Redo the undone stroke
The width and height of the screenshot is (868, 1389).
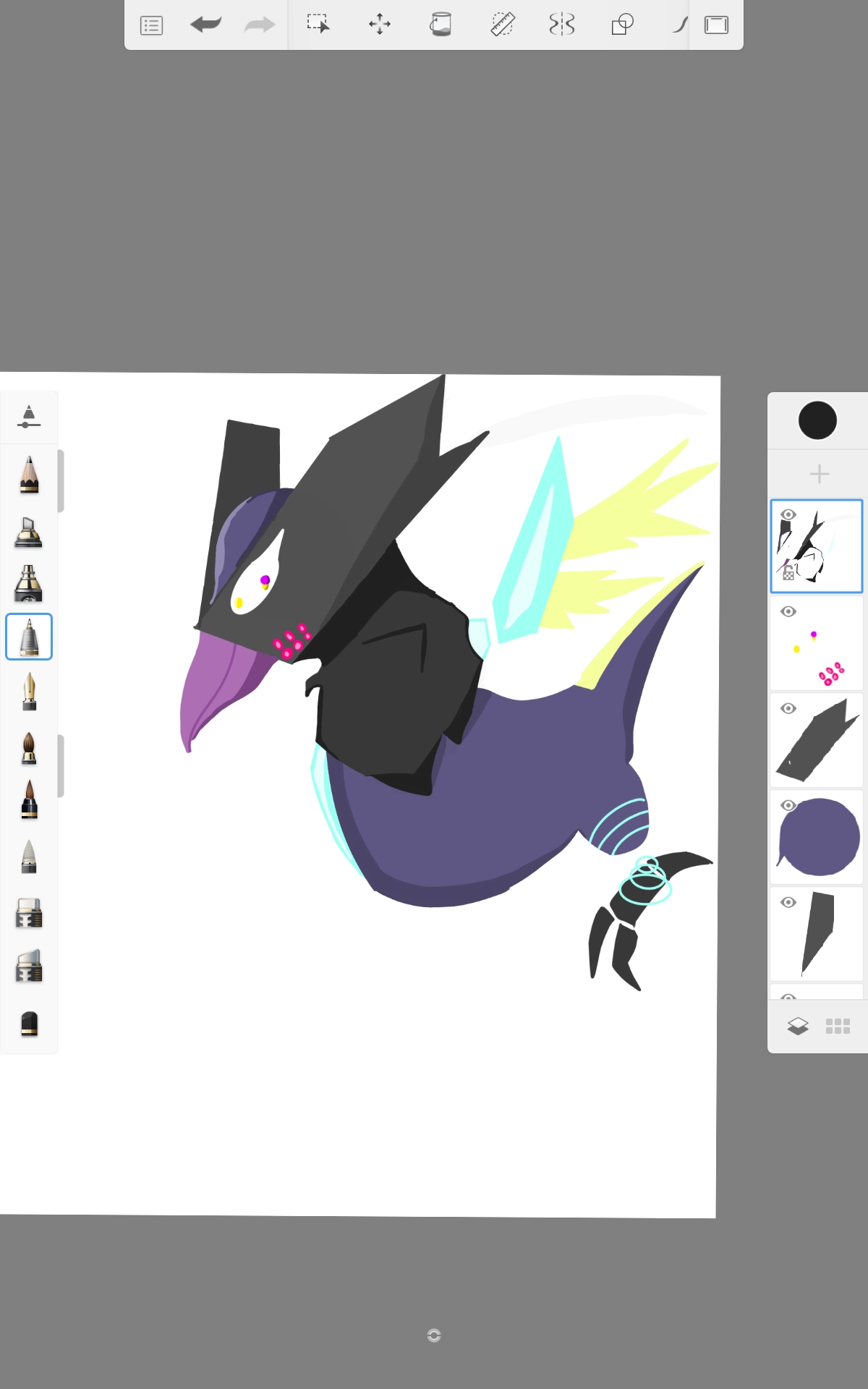[x=260, y=25]
